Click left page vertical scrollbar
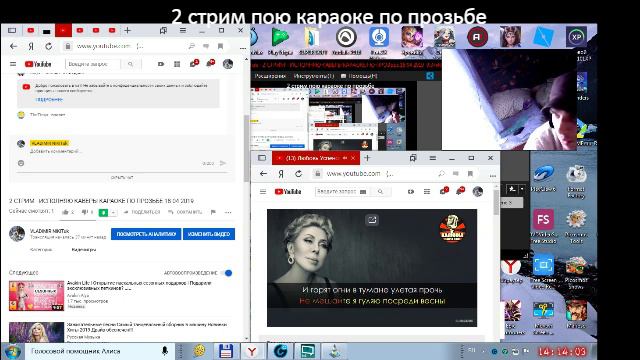640x360 pixels. (x=246, y=149)
